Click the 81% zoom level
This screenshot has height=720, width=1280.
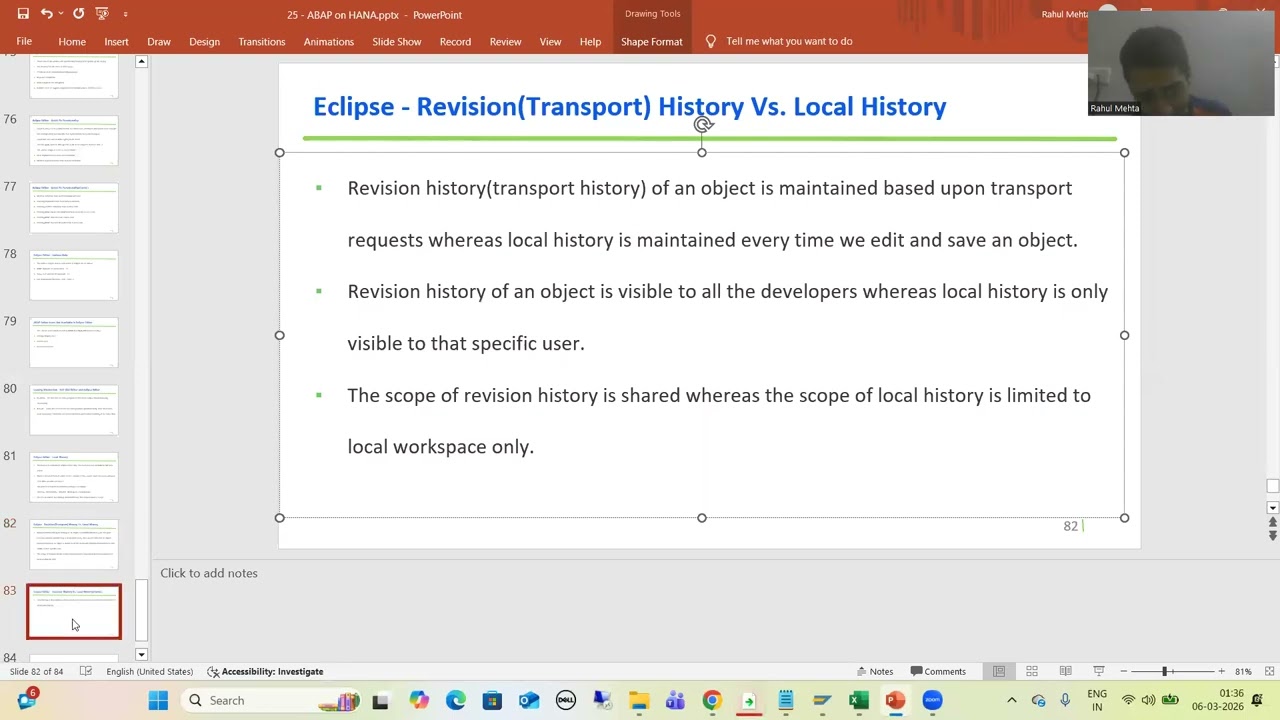point(1243,671)
